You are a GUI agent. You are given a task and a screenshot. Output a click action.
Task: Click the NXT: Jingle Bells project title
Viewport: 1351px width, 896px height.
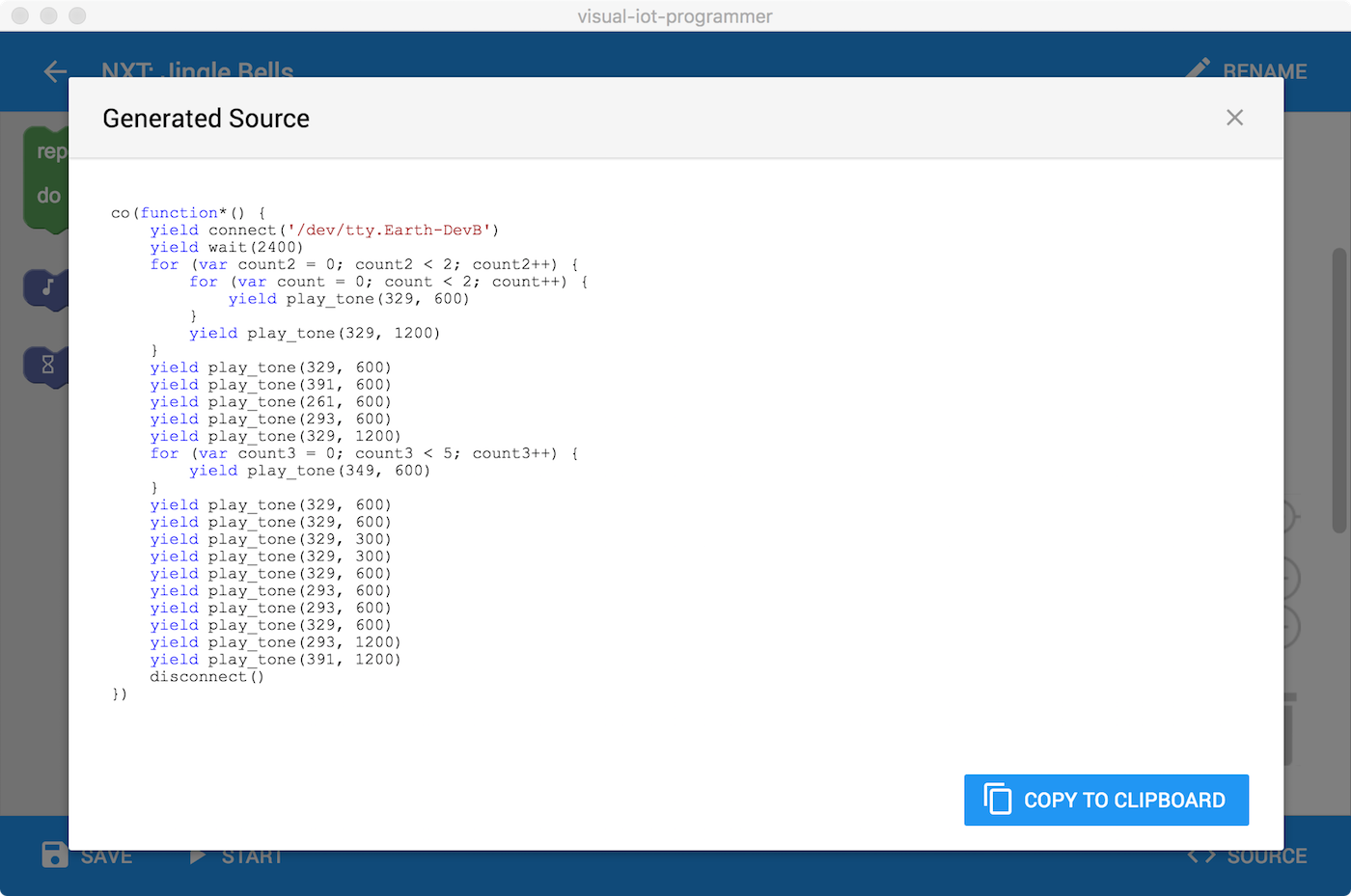pyautogui.click(x=198, y=70)
